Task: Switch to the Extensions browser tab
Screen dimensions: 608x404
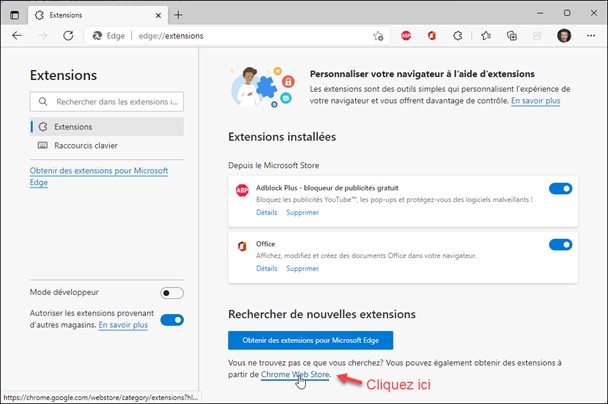Action: pos(98,16)
